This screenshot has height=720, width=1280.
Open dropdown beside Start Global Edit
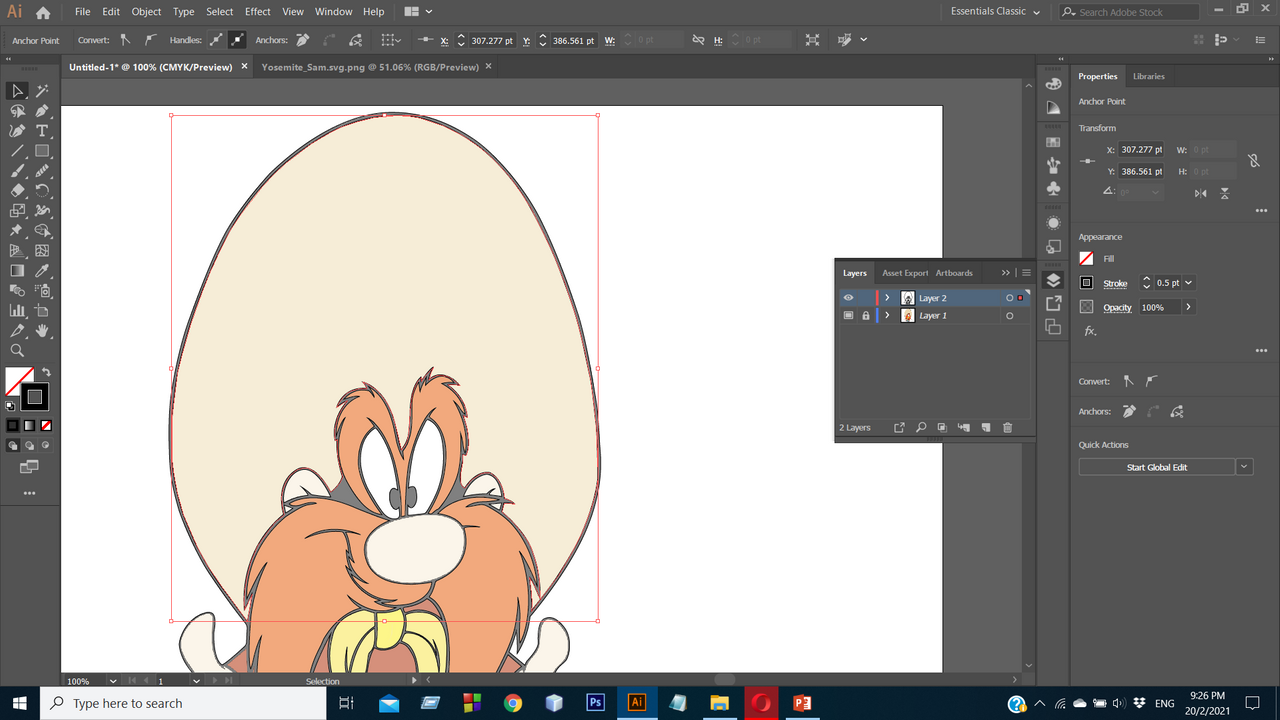click(x=1244, y=467)
